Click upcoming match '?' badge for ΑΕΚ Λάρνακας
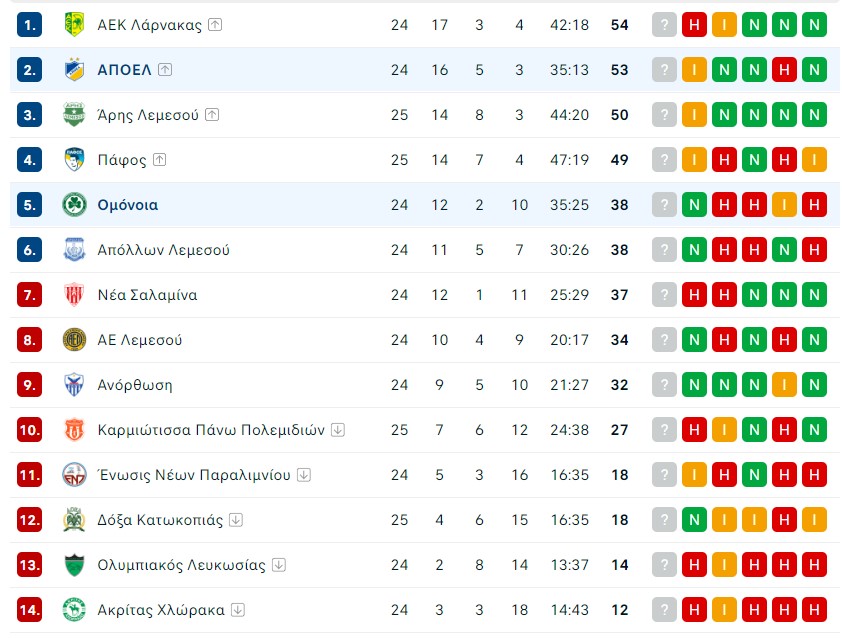 pyautogui.click(x=664, y=25)
